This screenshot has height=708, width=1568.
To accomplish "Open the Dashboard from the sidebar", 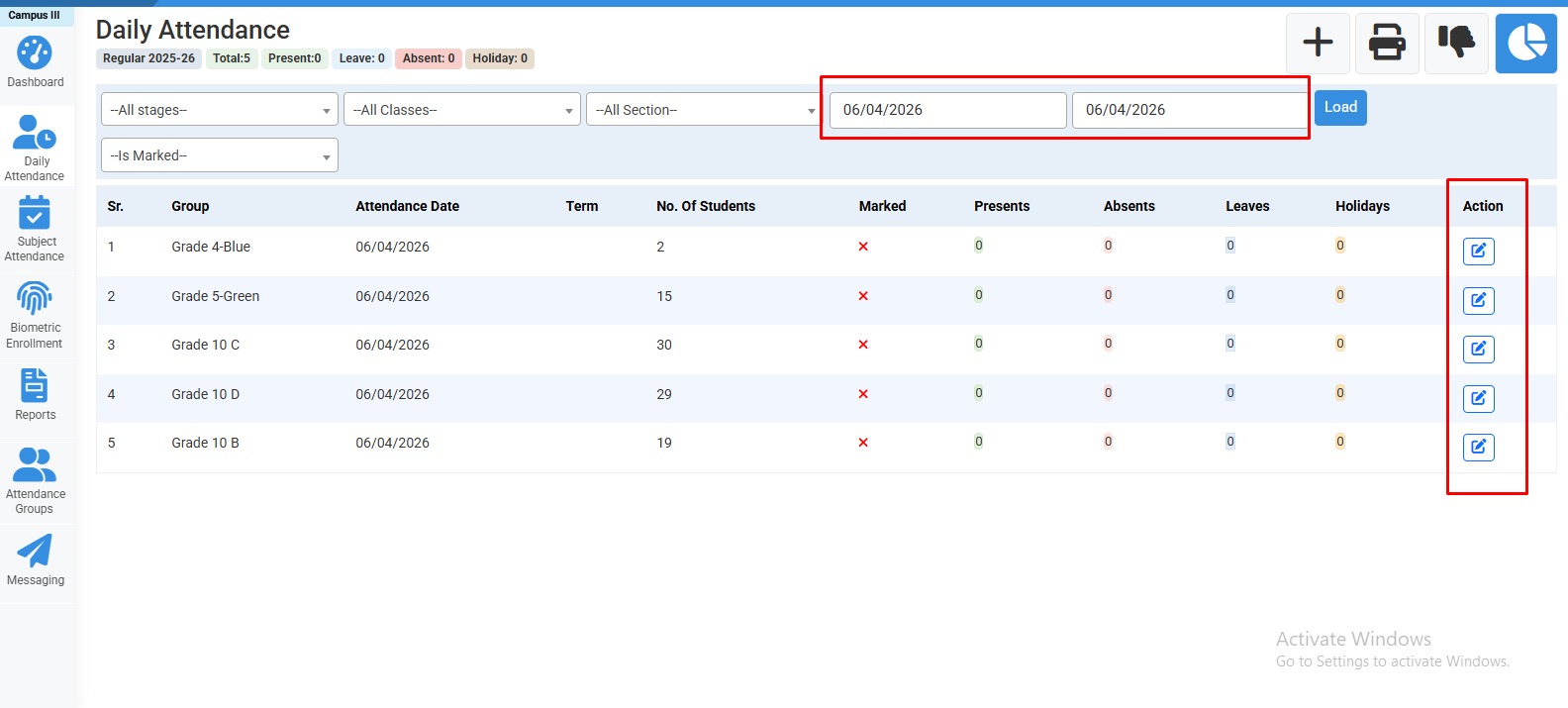I will tap(36, 62).
